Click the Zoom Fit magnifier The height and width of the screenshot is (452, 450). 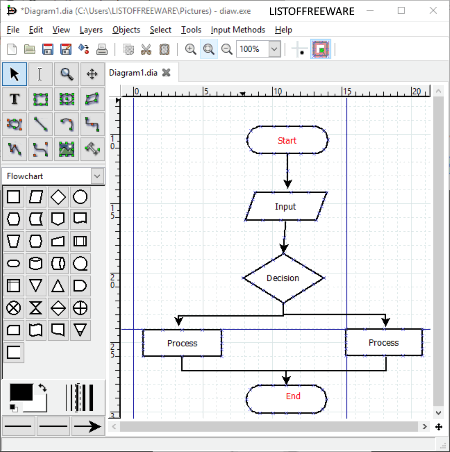(209, 49)
